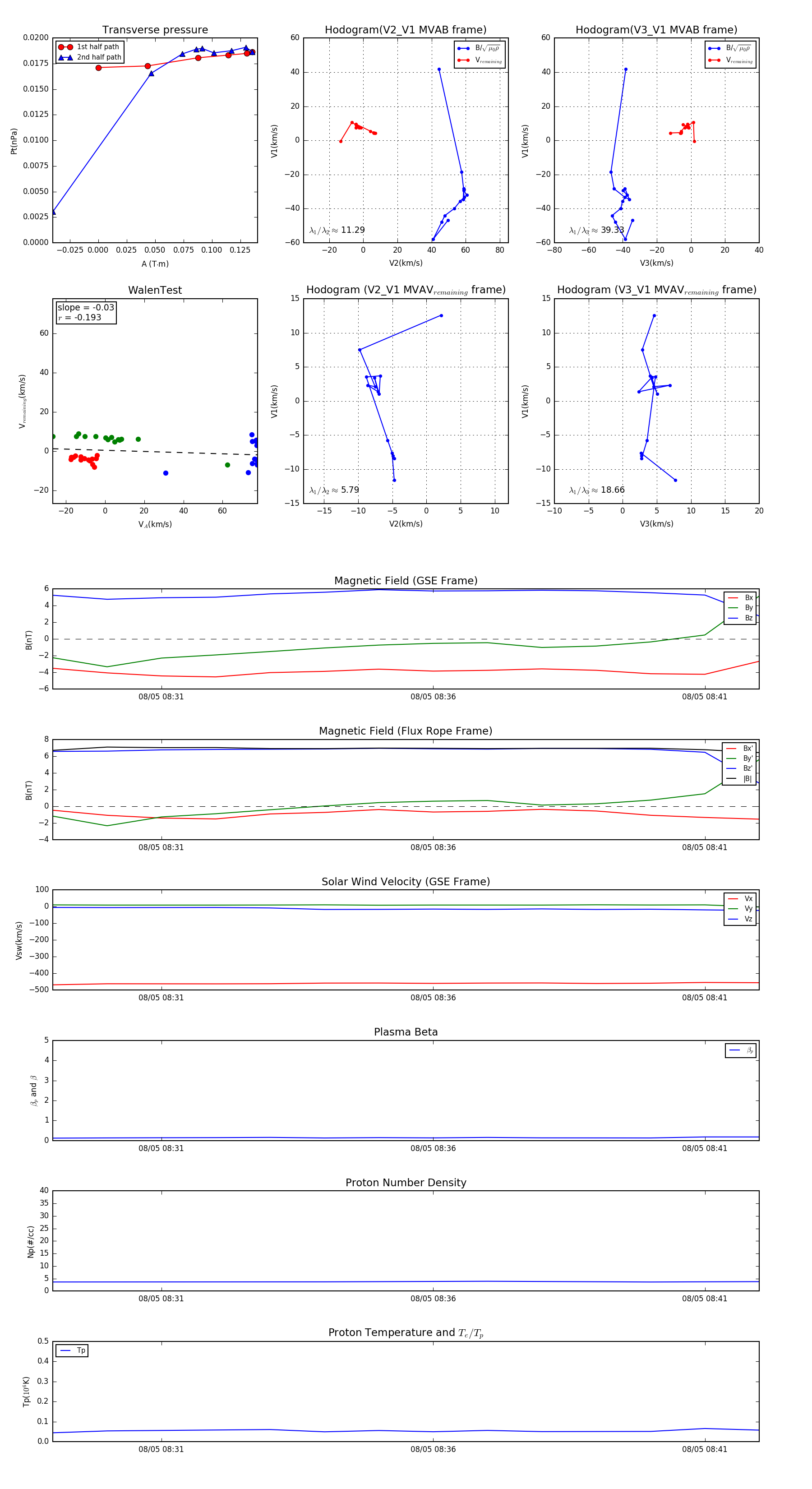Click the 'Solar Wind Velocity (GSE Frame)' title
The height and width of the screenshot is (1489, 812).
pyautogui.click(x=406, y=882)
